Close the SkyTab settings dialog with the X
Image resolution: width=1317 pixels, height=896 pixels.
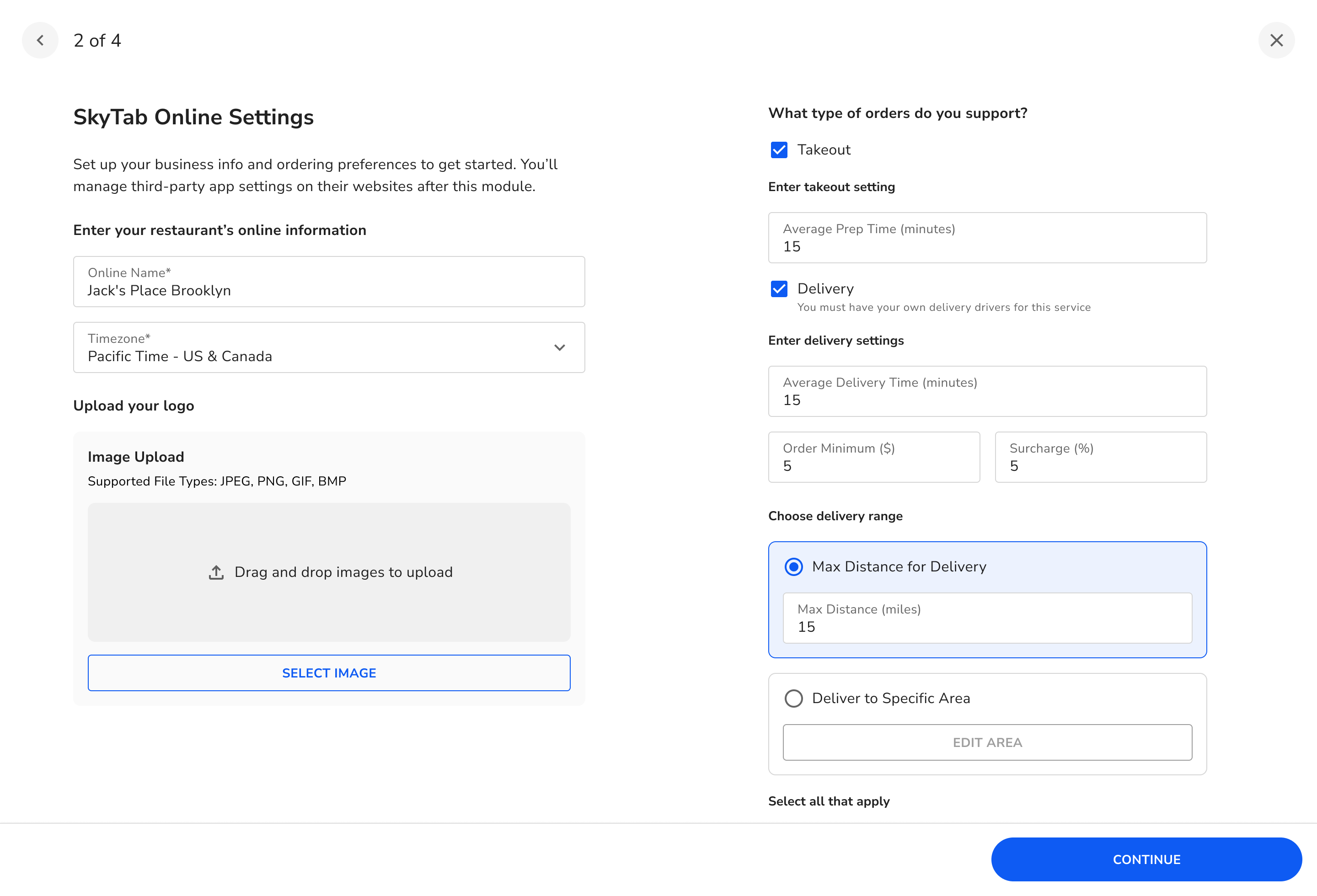1276,40
